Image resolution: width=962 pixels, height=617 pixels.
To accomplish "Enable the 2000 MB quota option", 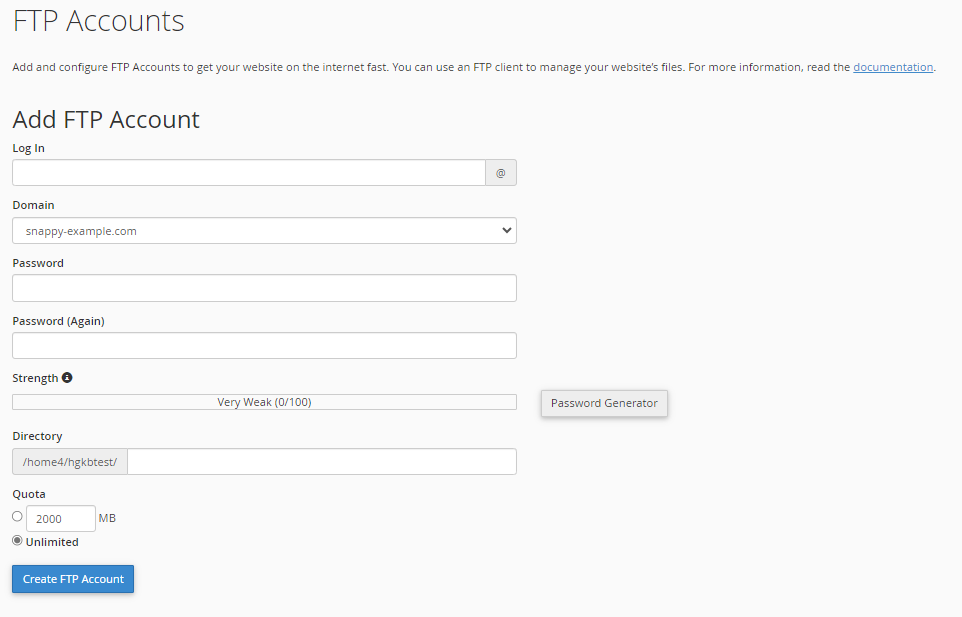I will click(x=16, y=514).
